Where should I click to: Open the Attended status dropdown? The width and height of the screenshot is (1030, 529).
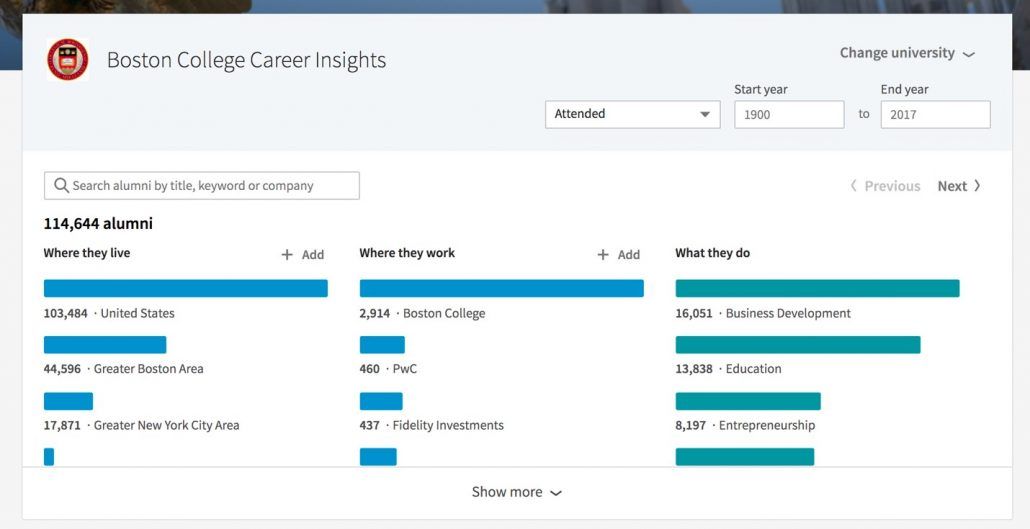click(633, 114)
